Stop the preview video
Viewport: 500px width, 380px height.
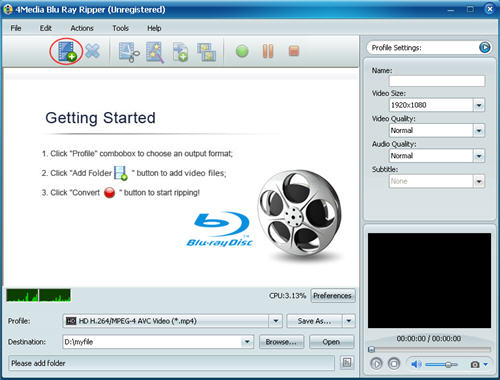pyautogui.click(x=394, y=364)
